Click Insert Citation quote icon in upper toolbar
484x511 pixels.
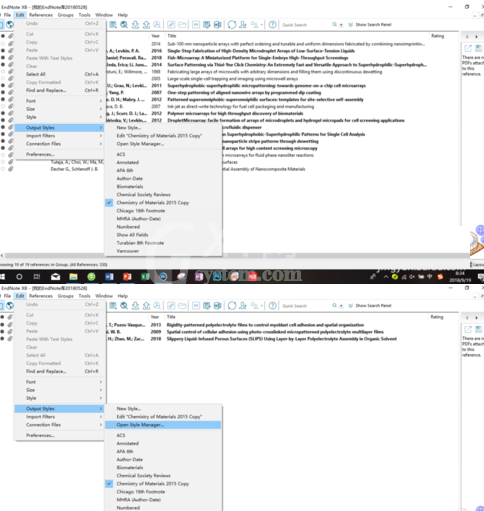(196, 25)
